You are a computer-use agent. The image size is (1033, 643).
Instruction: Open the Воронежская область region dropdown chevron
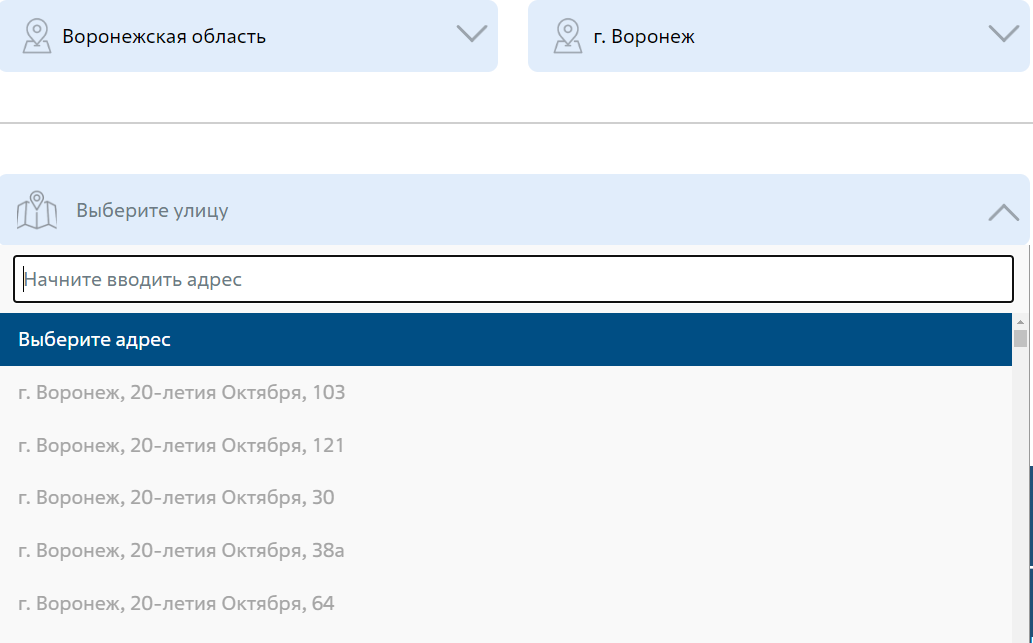[x=472, y=34]
